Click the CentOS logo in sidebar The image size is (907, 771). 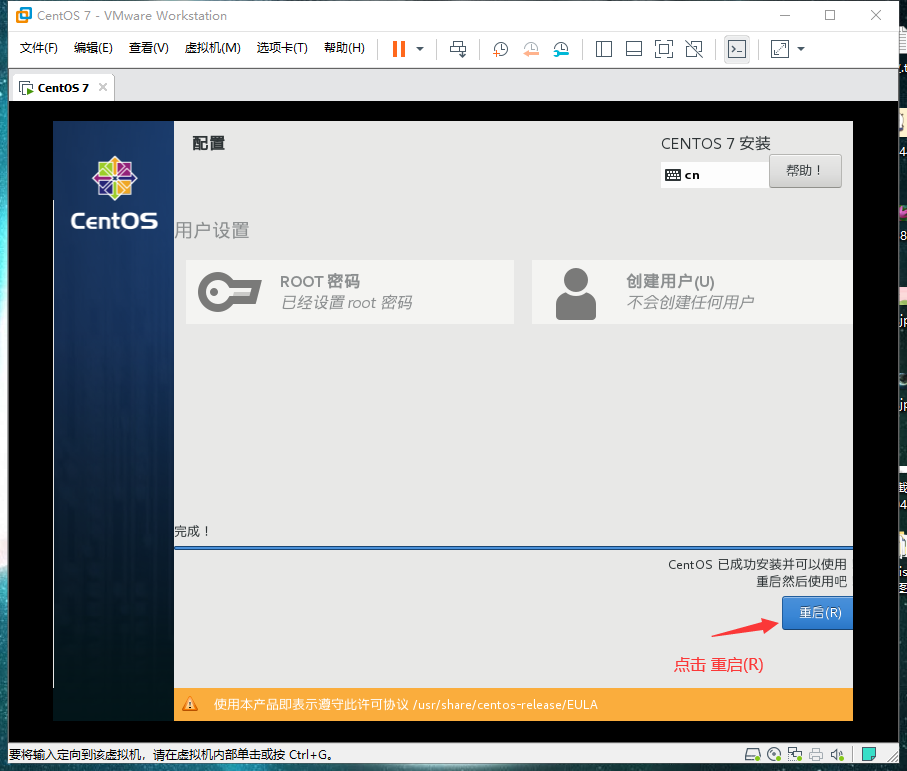click(114, 194)
